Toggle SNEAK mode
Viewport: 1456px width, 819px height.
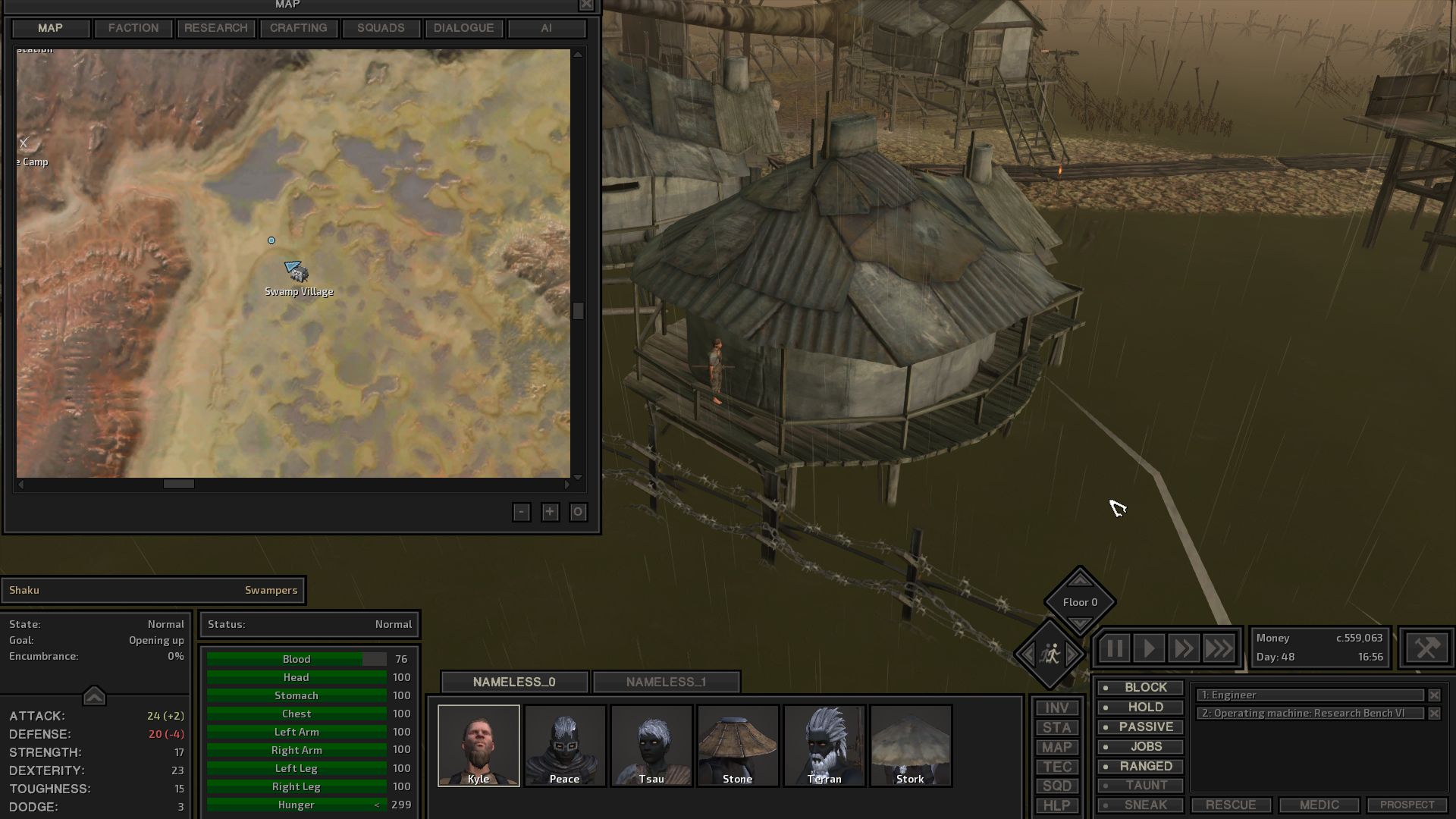coord(1141,805)
